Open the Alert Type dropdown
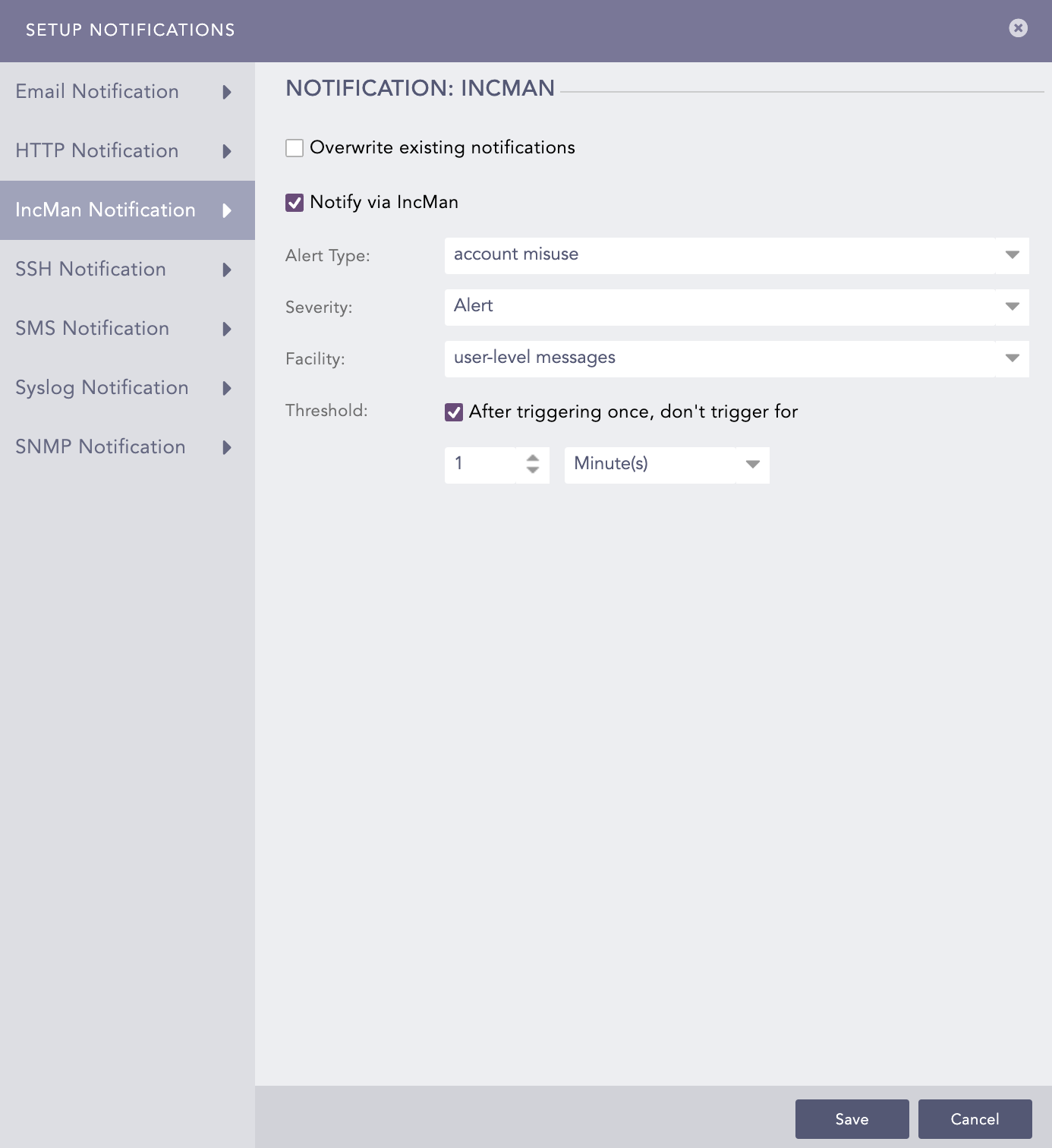 pyautogui.click(x=1012, y=255)
